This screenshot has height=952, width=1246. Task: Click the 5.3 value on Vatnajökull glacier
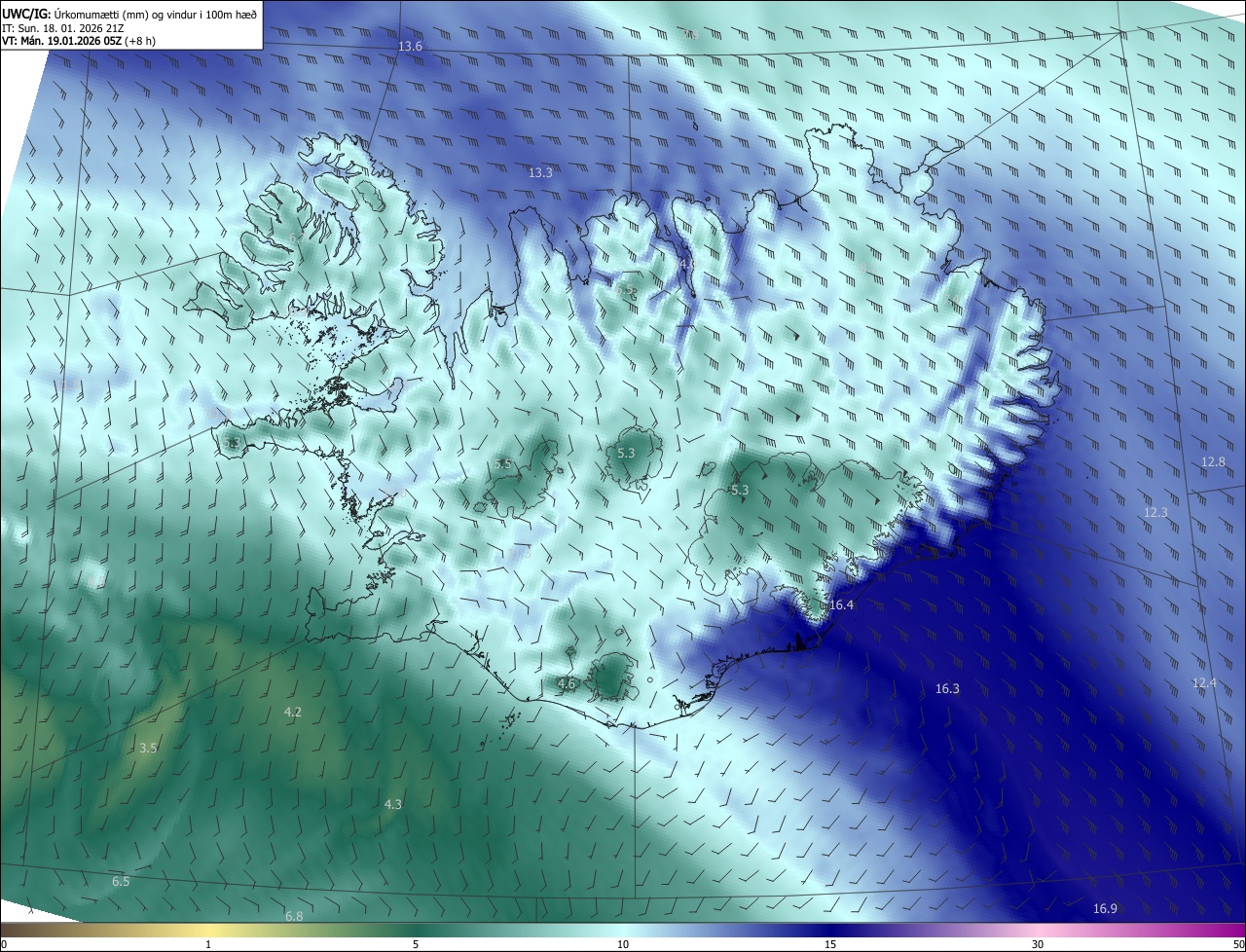(739, 490)
